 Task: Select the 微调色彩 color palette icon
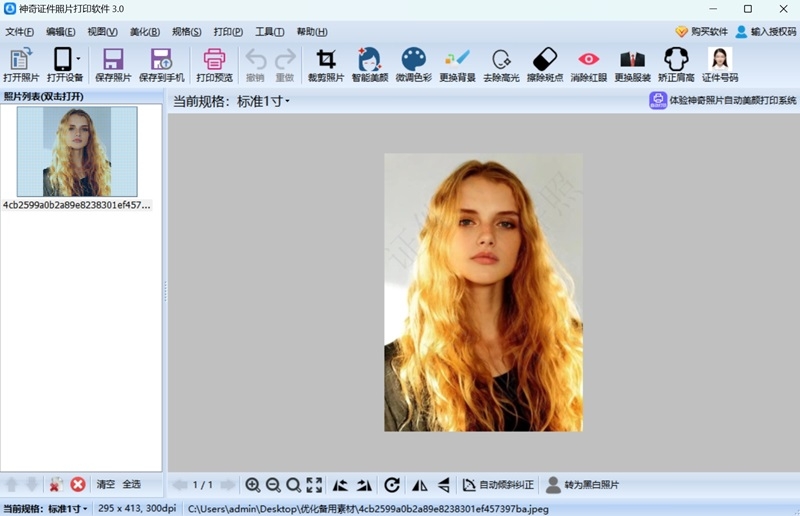413,60
